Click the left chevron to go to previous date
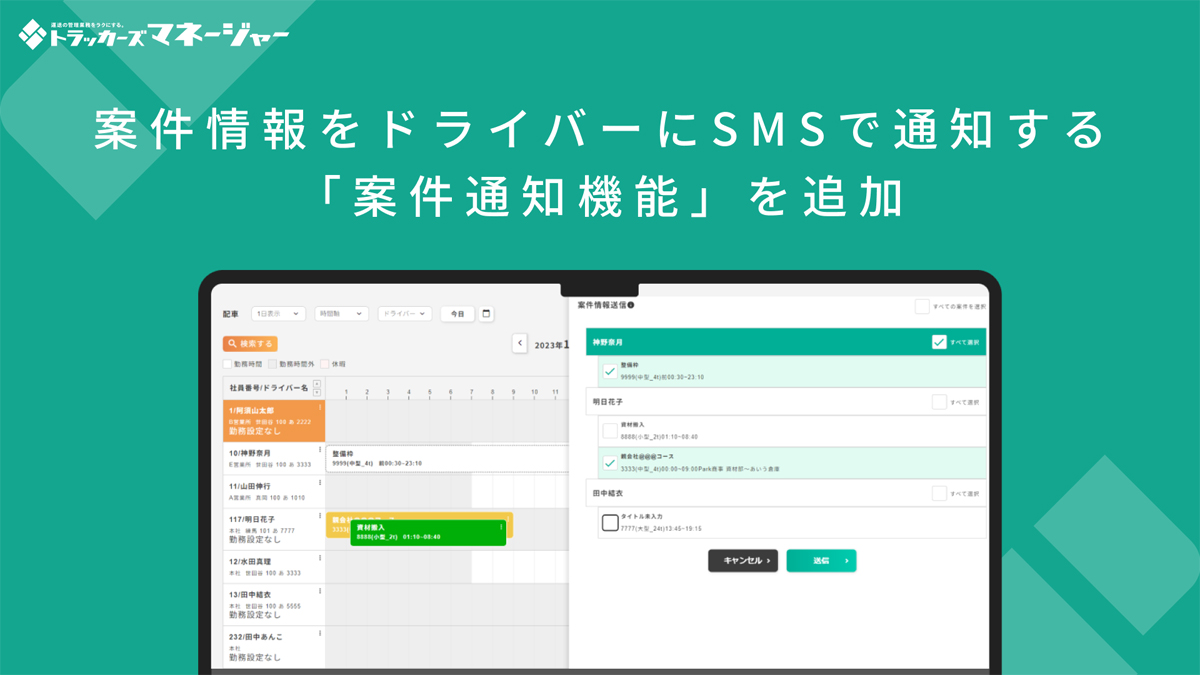The width and height of the screenshot is (1200, 675). pyautogui.click(x=519, y=342)
